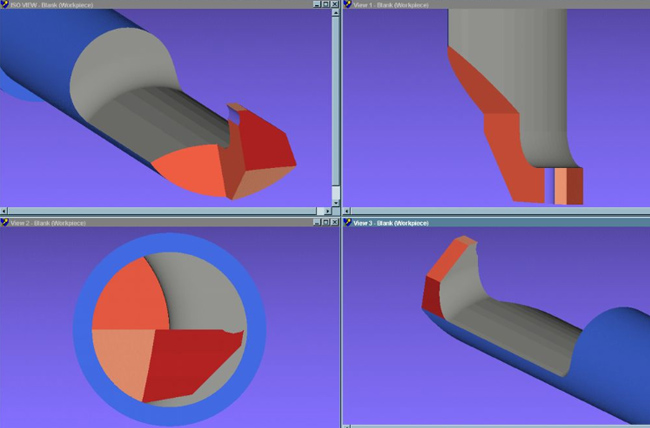Click ISO VIEW vertical scrollbar up arrow
Viewport: 650px width, 428px height.
point(336,15)
